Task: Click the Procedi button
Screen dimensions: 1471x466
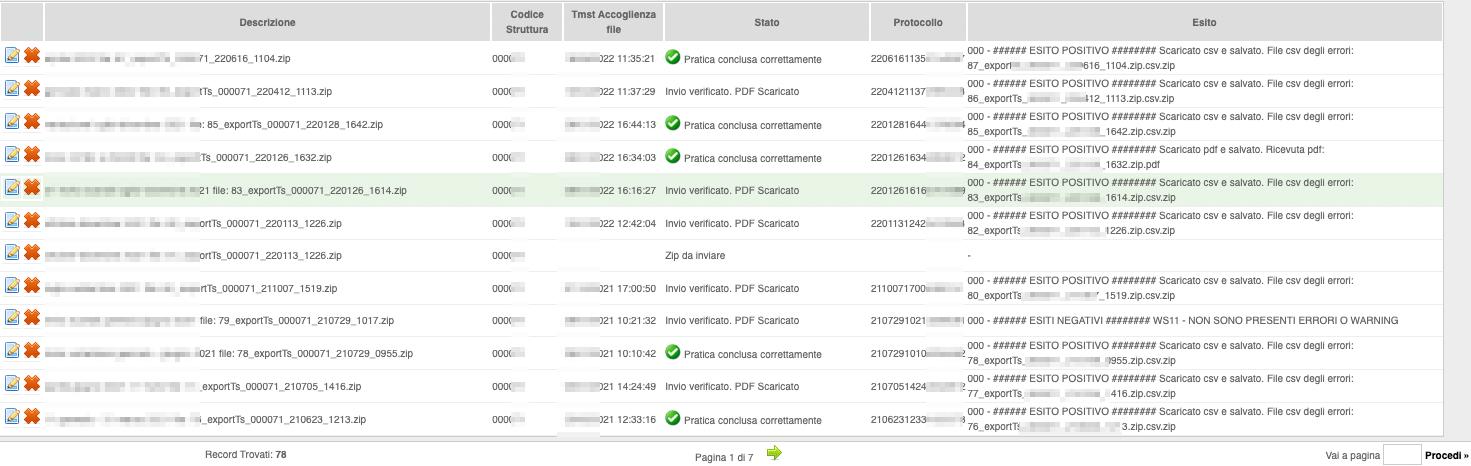Action: (1446, 456)
